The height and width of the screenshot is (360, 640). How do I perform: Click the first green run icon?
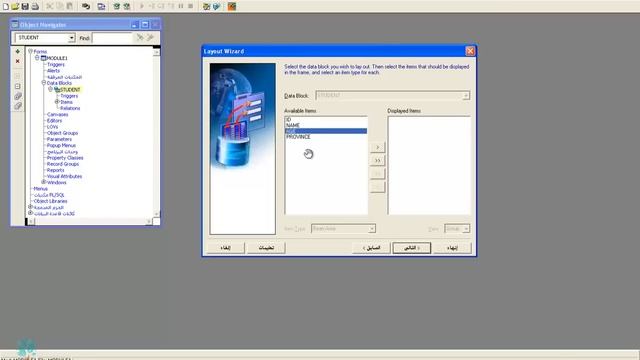coord(117,6)
